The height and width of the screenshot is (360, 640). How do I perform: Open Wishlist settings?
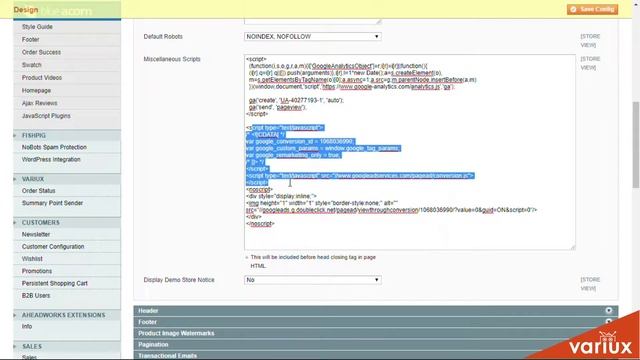[x=32, y=259]
